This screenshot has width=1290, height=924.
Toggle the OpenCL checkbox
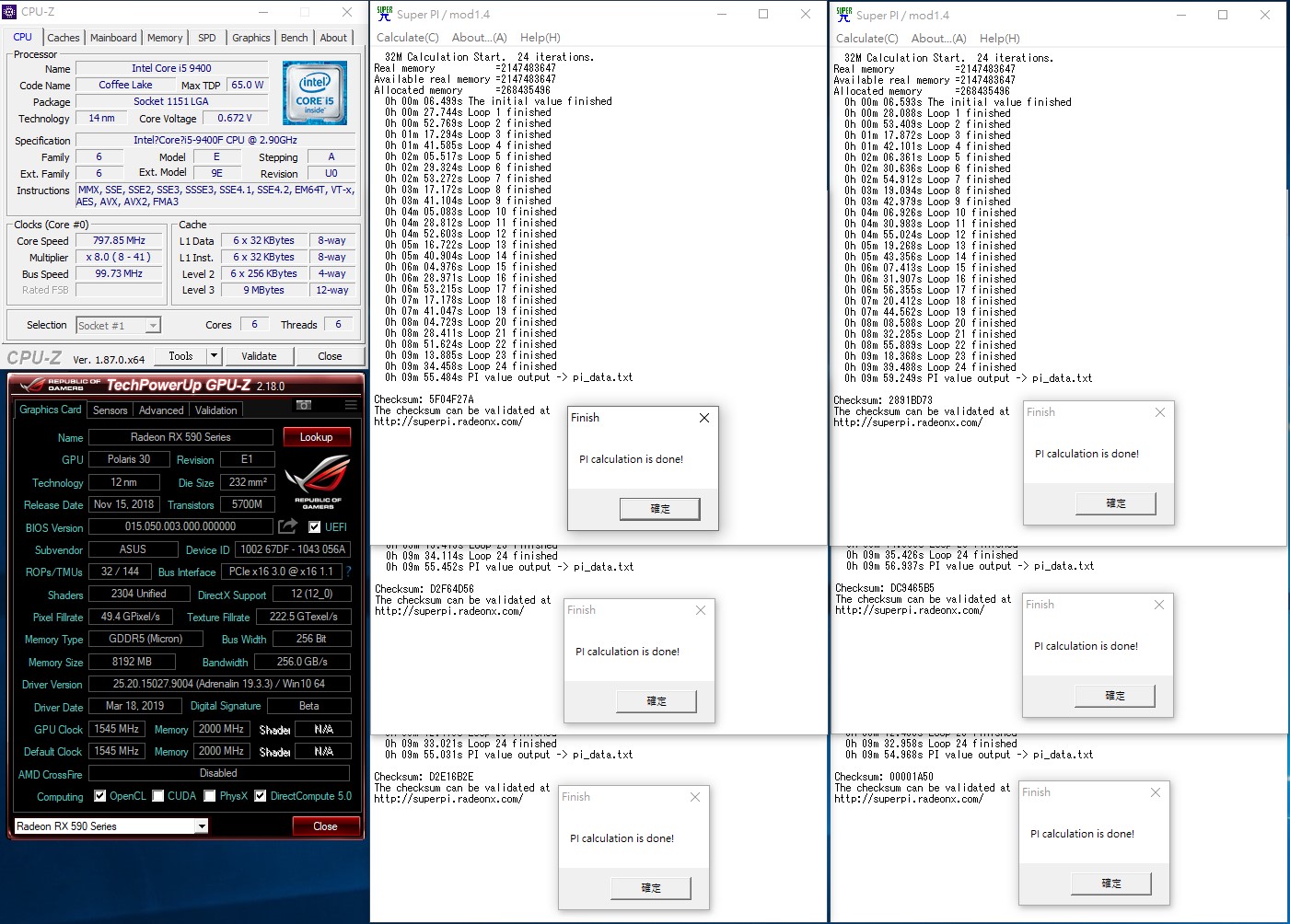(99, 796)
